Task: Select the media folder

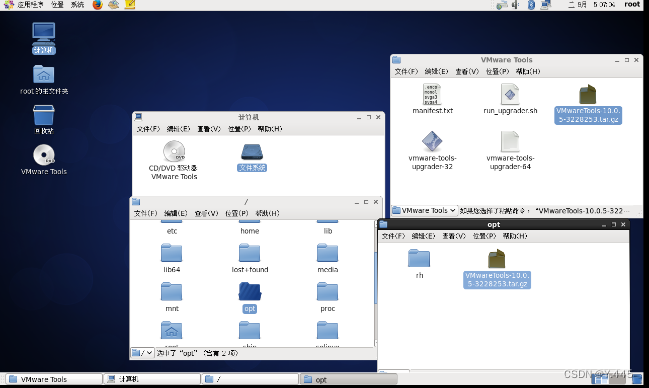Action: [x=327, y=258]
